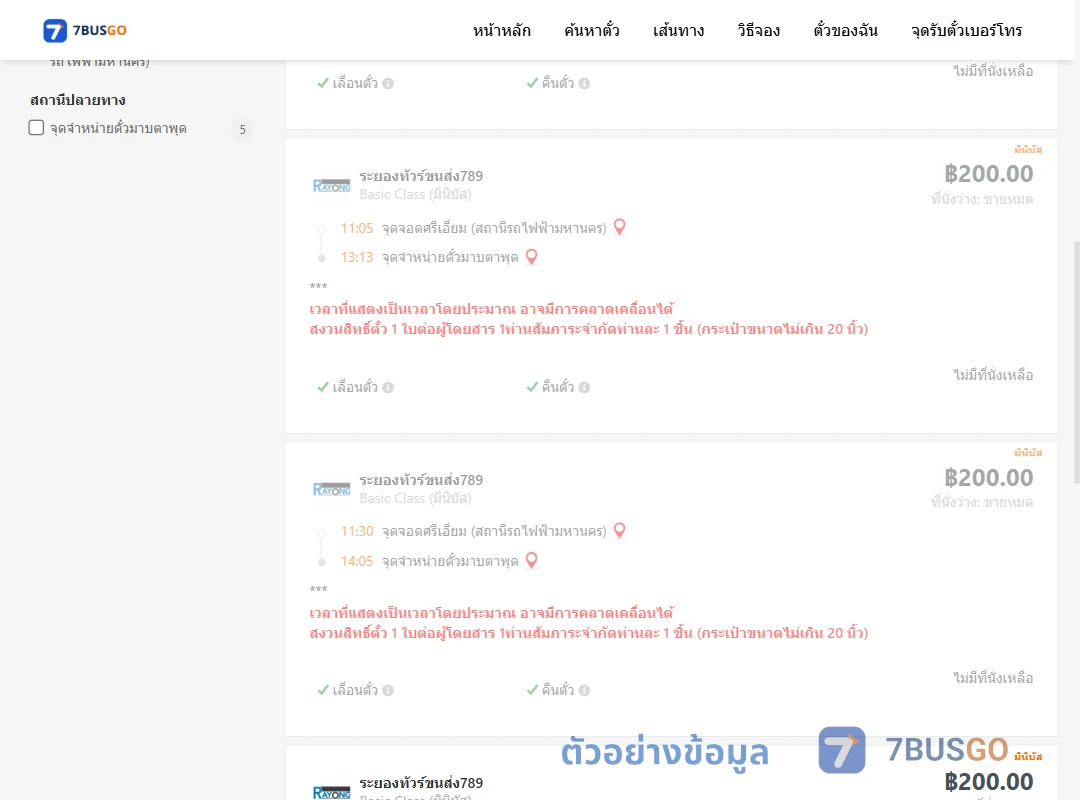Click ไม่มีที่นั่งเหลือ on the top card
This screenshot has width=1080, height=800.
(993, 71)
